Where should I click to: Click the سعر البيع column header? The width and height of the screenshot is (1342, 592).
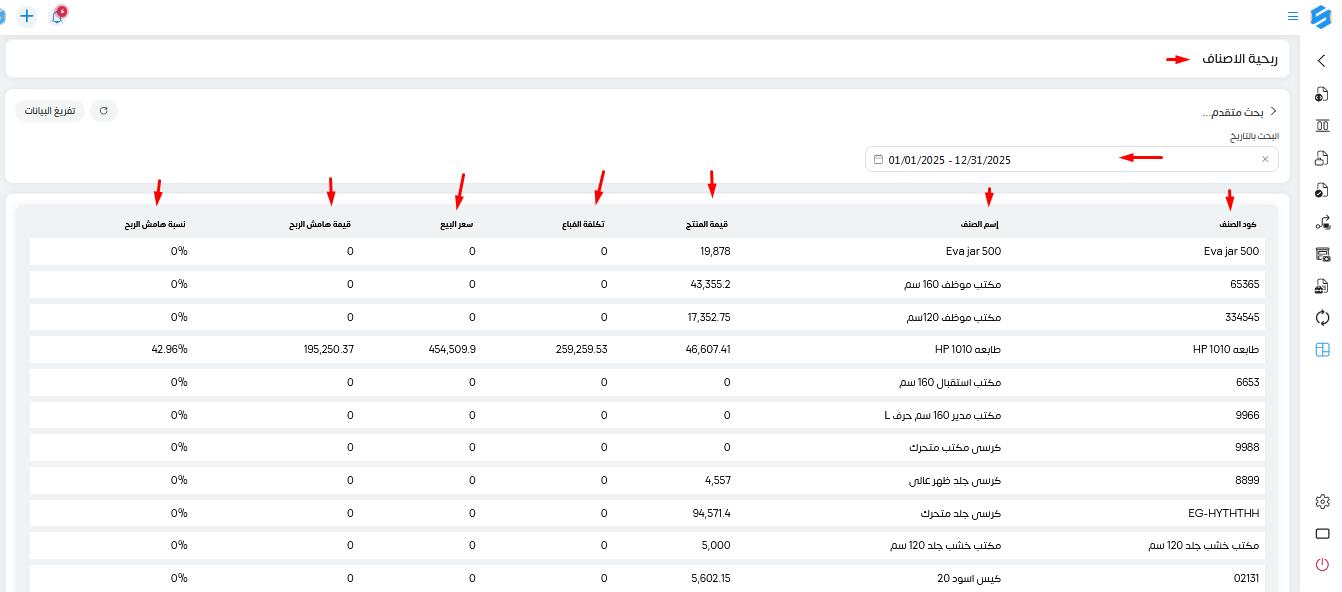coord(456,224)
